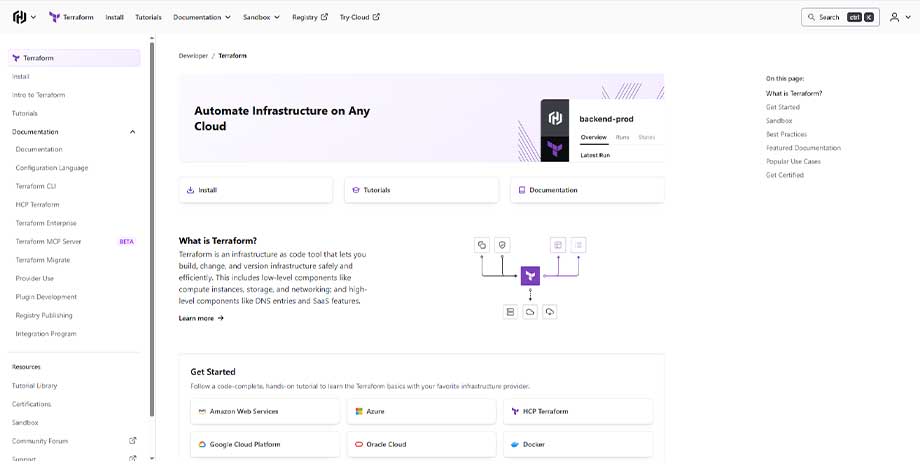Open Tutorials from the top navigation
Image resolution: width=920 pixels, height=474 pixels.
click(x=148, y=18)
